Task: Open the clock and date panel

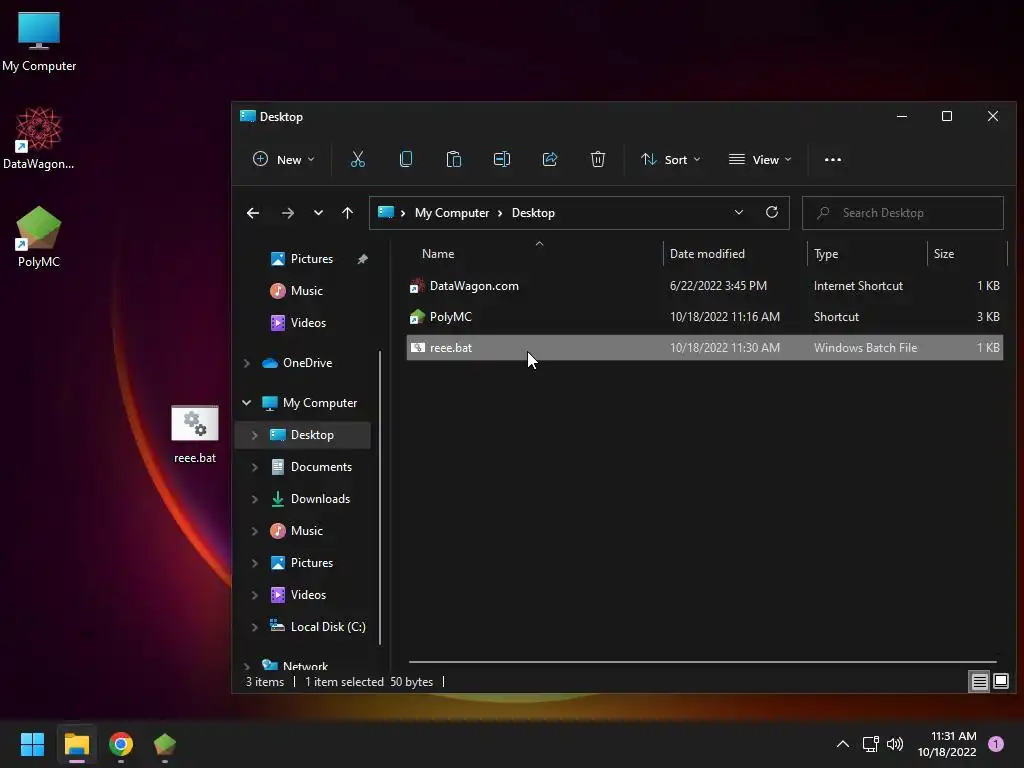Action: 947,744
